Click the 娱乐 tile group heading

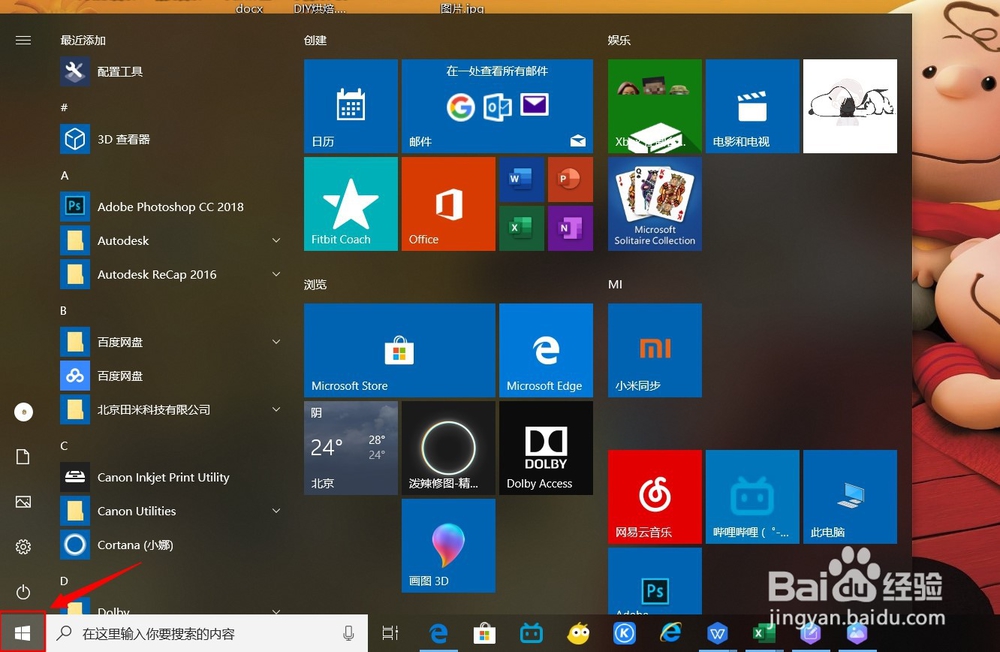(619, 40)
